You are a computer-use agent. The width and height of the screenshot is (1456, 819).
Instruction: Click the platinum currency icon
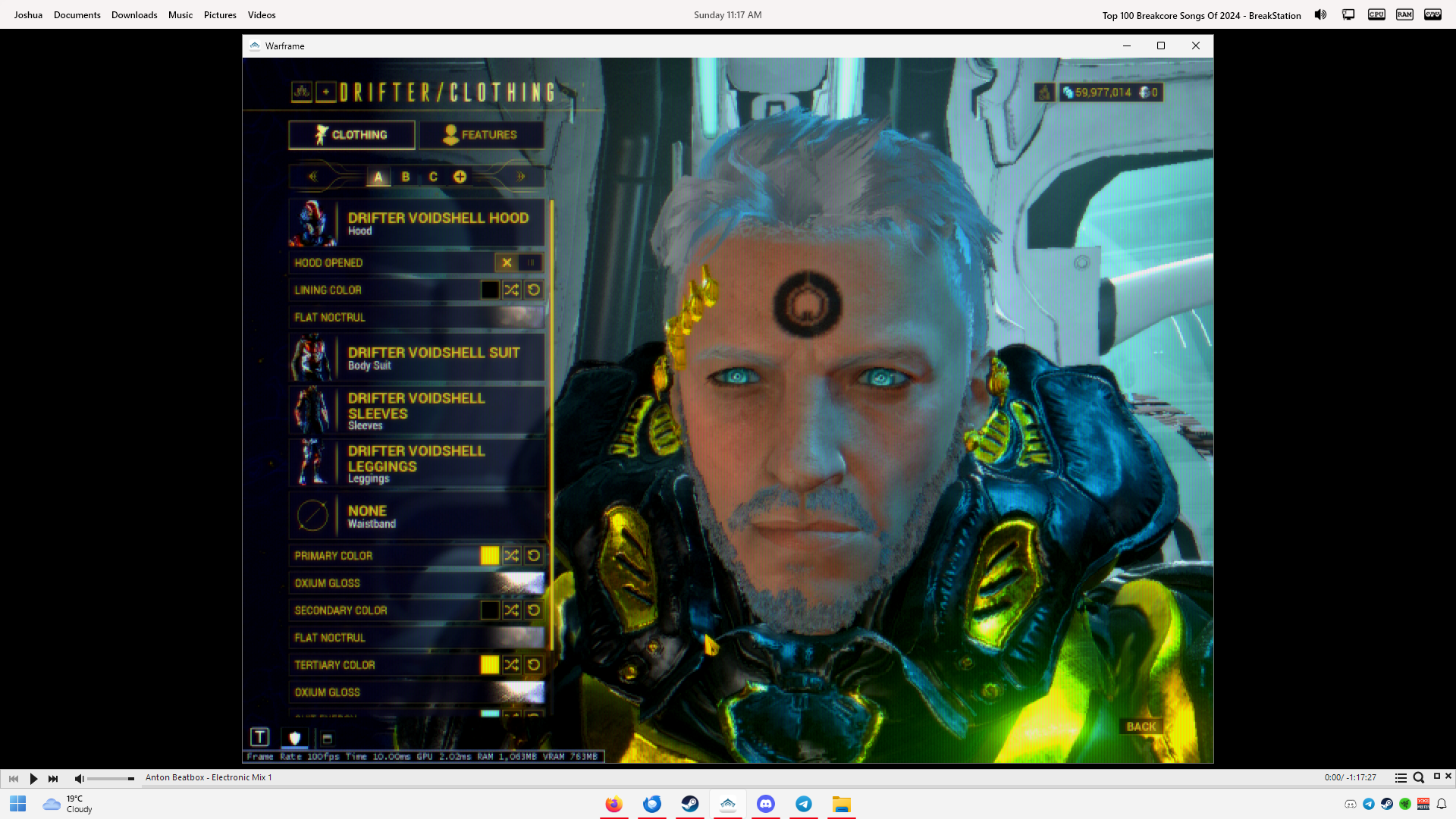1144,93
